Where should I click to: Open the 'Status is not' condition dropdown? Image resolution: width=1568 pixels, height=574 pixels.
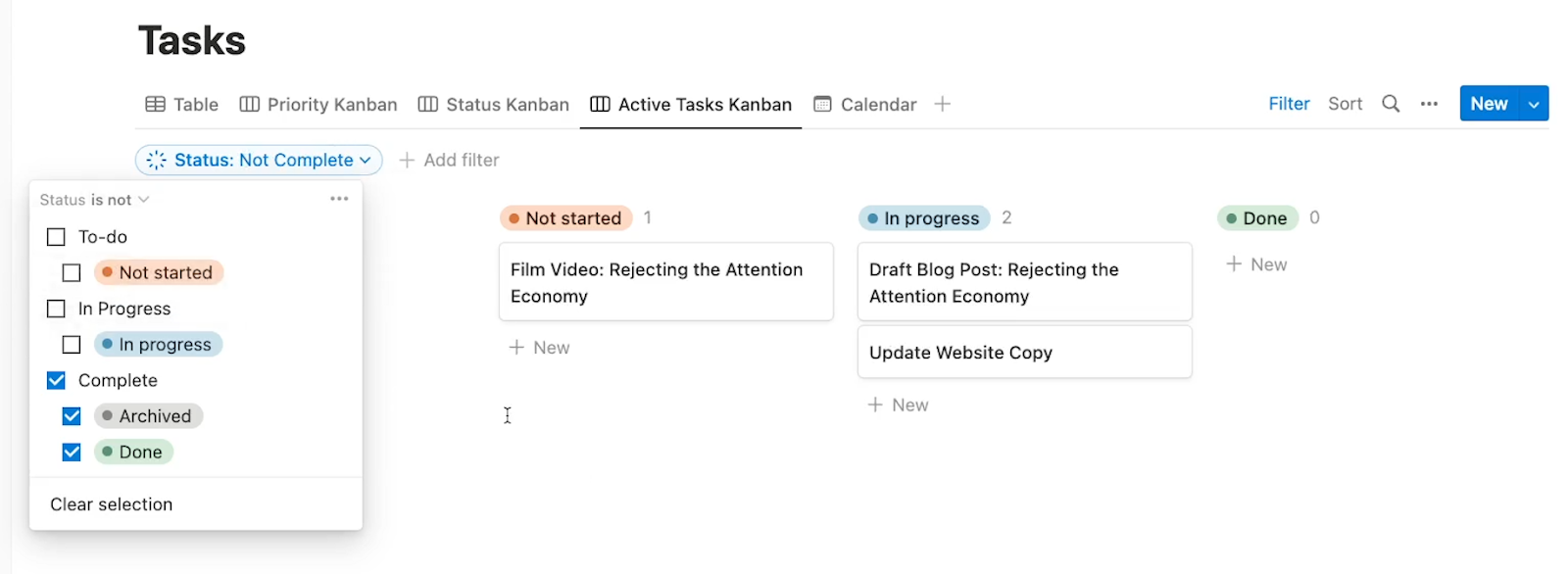94,200
